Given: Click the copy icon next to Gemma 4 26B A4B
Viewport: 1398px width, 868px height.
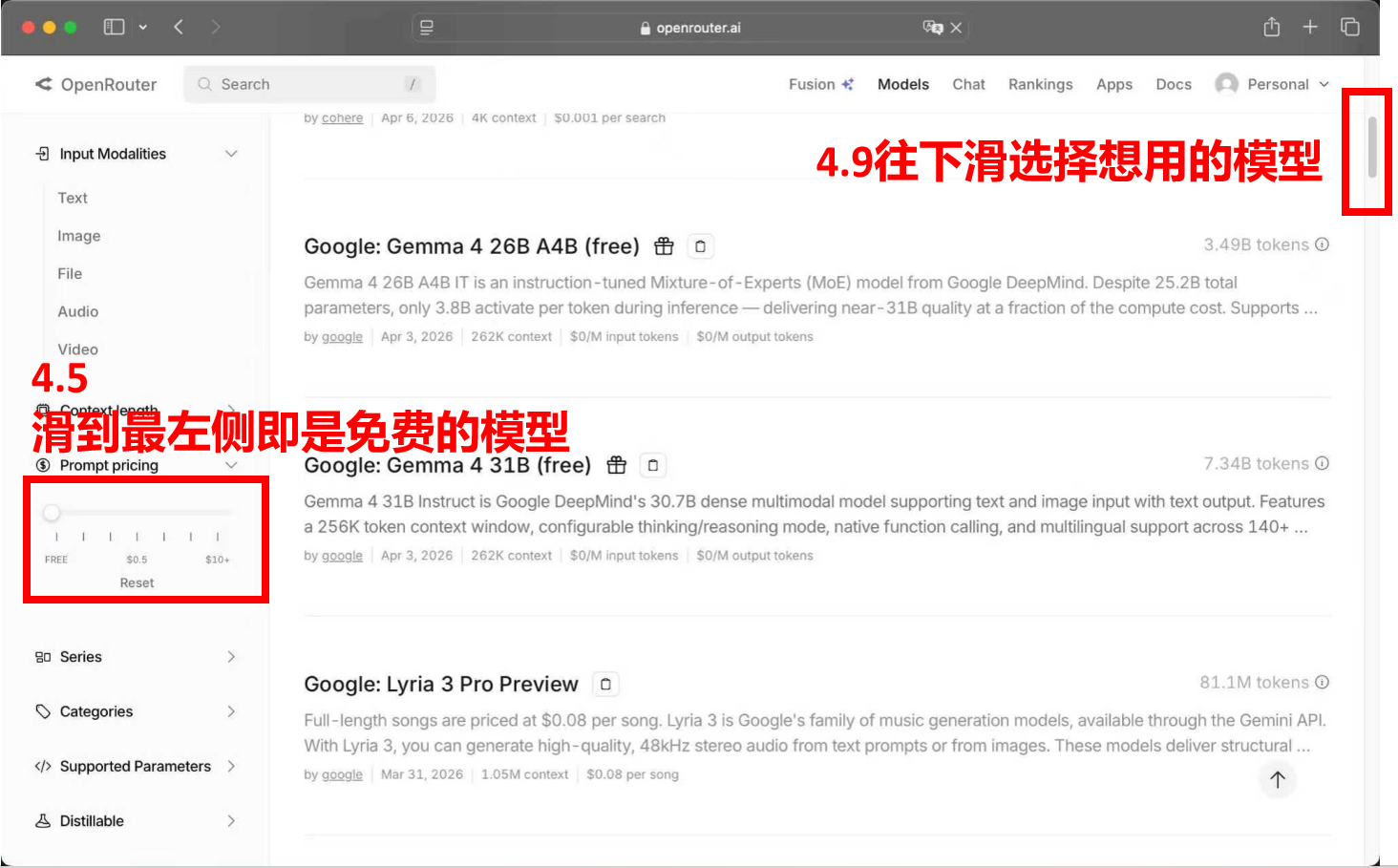Looking at the screenshot, I should (x=701, y=245).
